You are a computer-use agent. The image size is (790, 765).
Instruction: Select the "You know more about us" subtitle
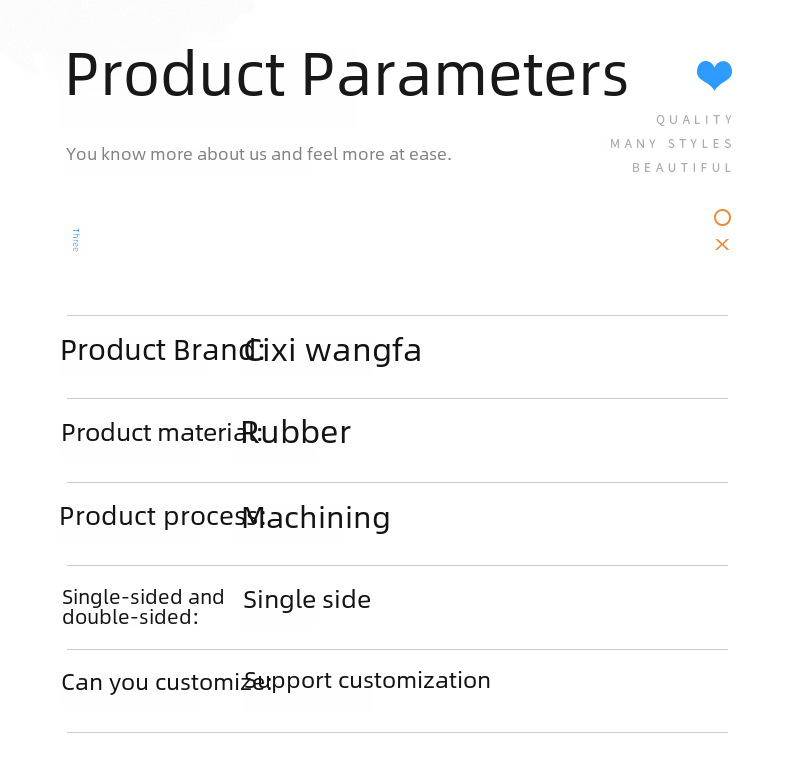[x=258, y=154]
